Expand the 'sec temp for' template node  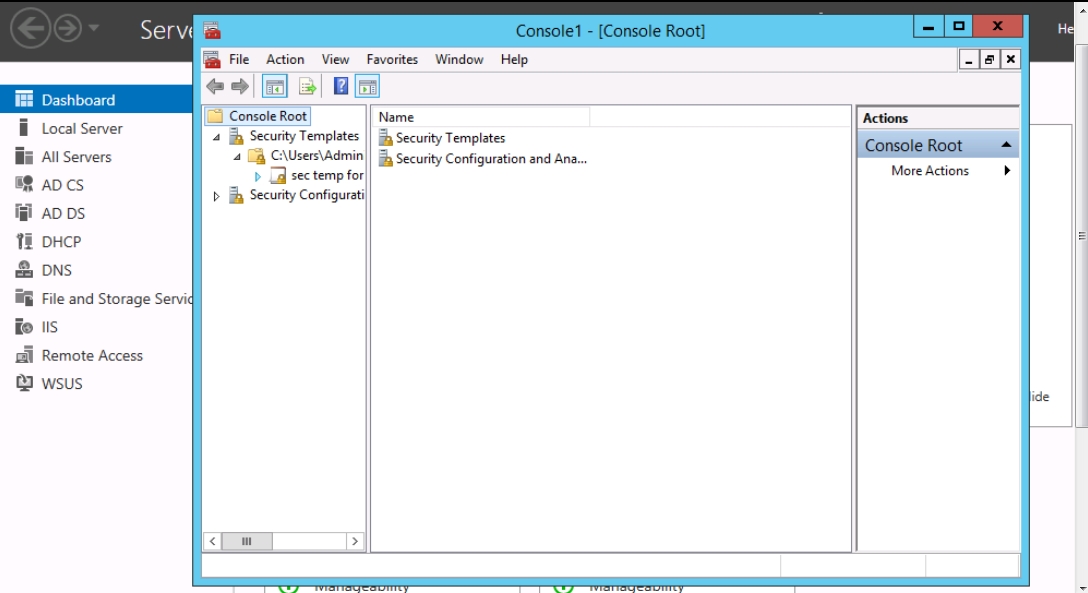click(258, 176)
